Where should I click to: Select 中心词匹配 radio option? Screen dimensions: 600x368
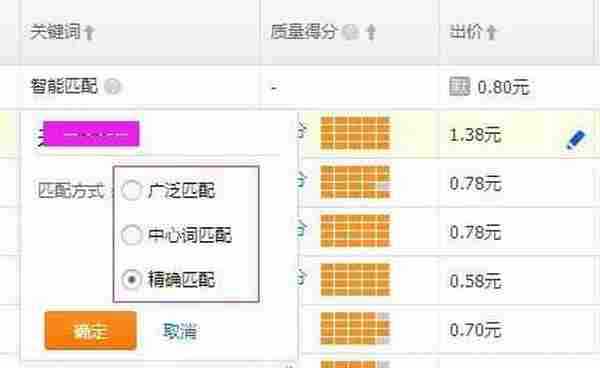[x=132, y=235]
